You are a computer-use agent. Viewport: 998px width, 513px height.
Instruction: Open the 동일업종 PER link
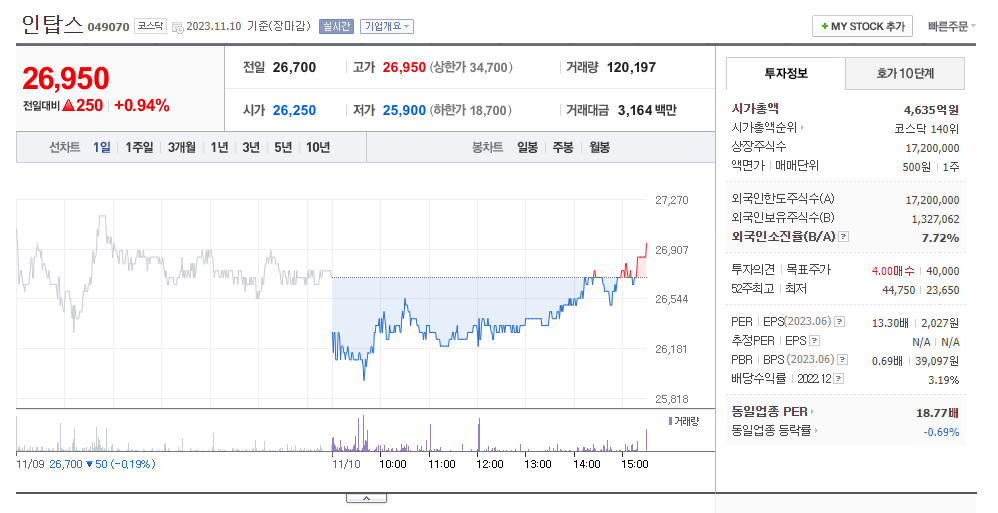point(773,412)
